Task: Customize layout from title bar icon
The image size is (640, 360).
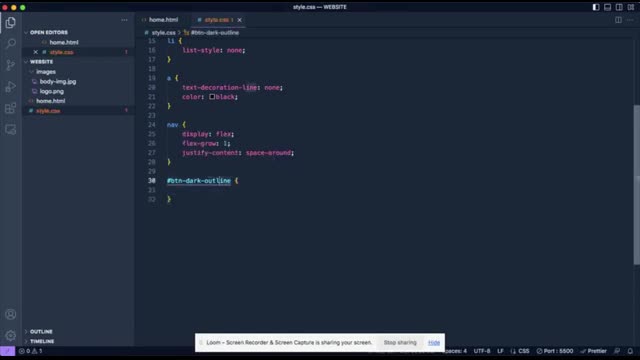Action: click(x=631, y=7)
